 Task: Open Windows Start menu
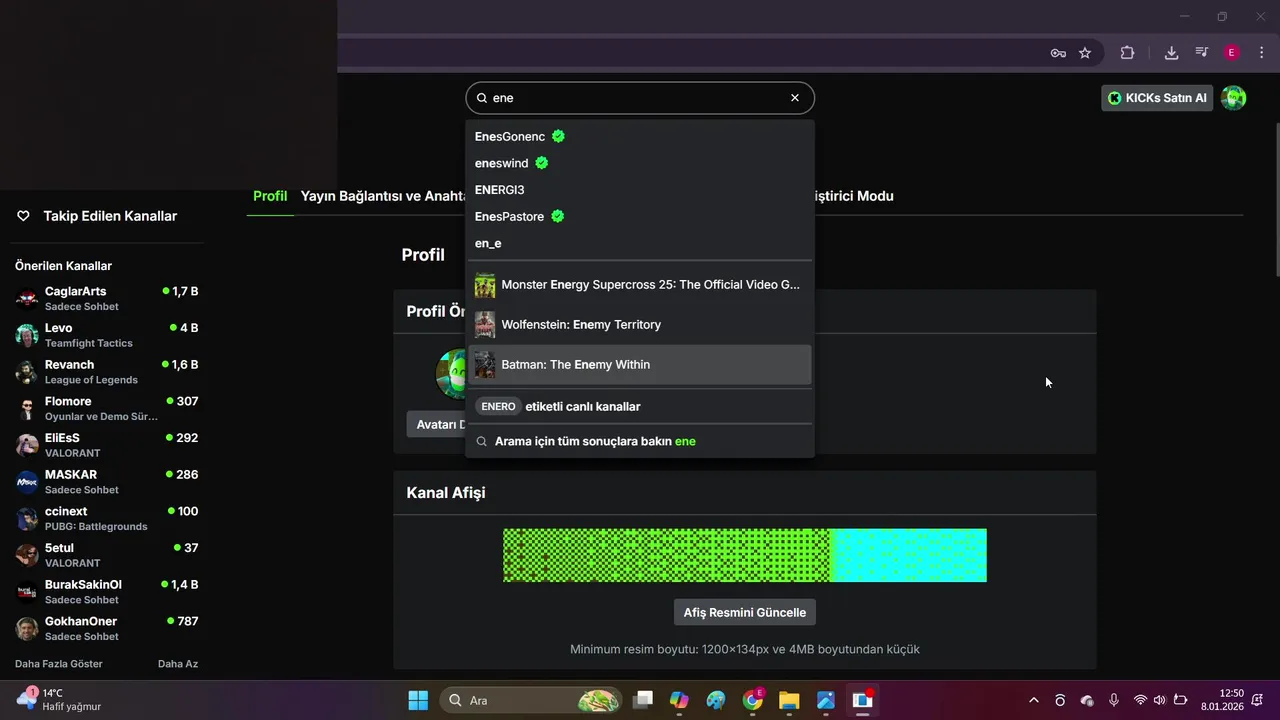(418, 700)
